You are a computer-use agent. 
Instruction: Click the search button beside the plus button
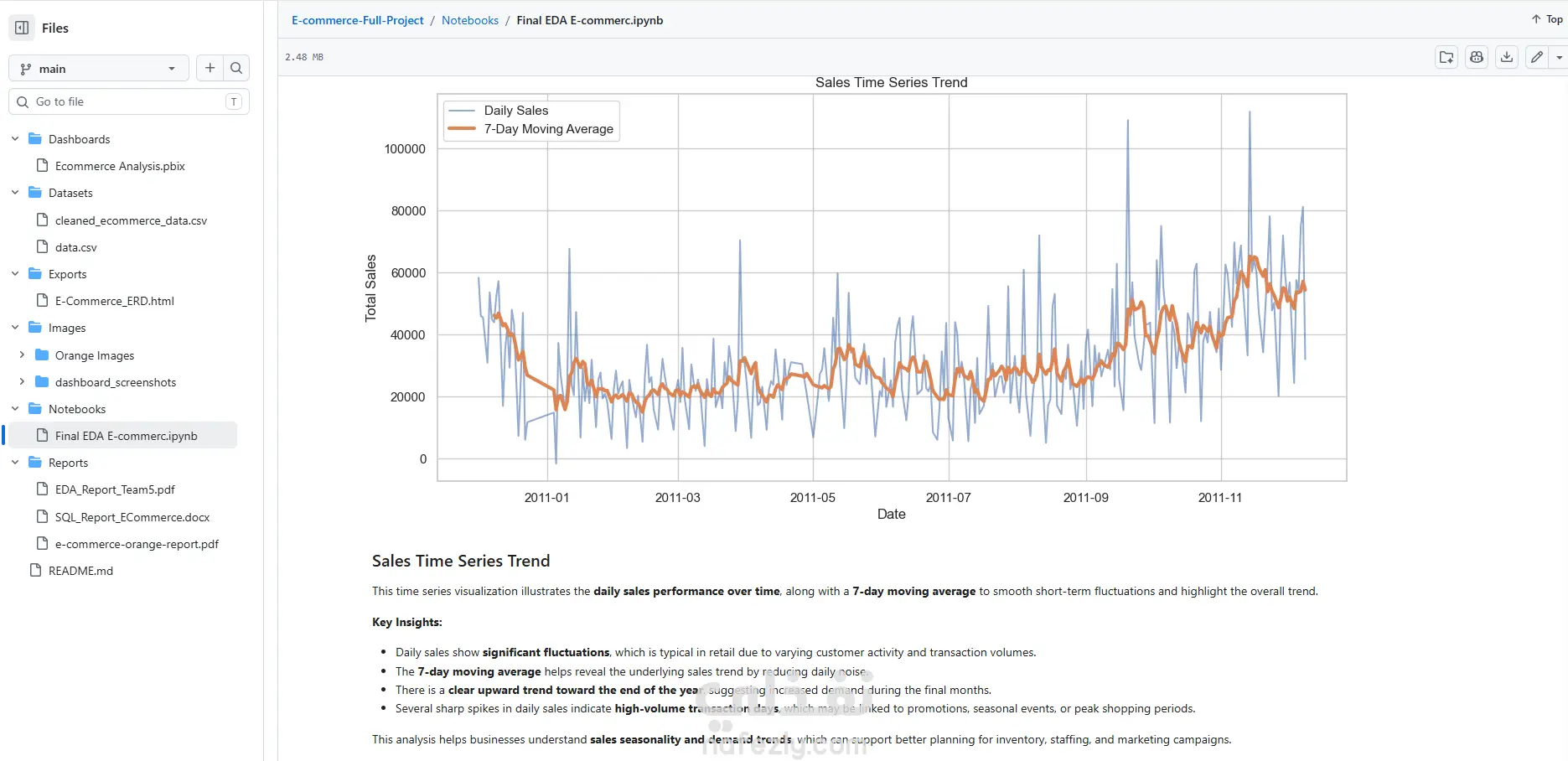(x=236, y=68)
